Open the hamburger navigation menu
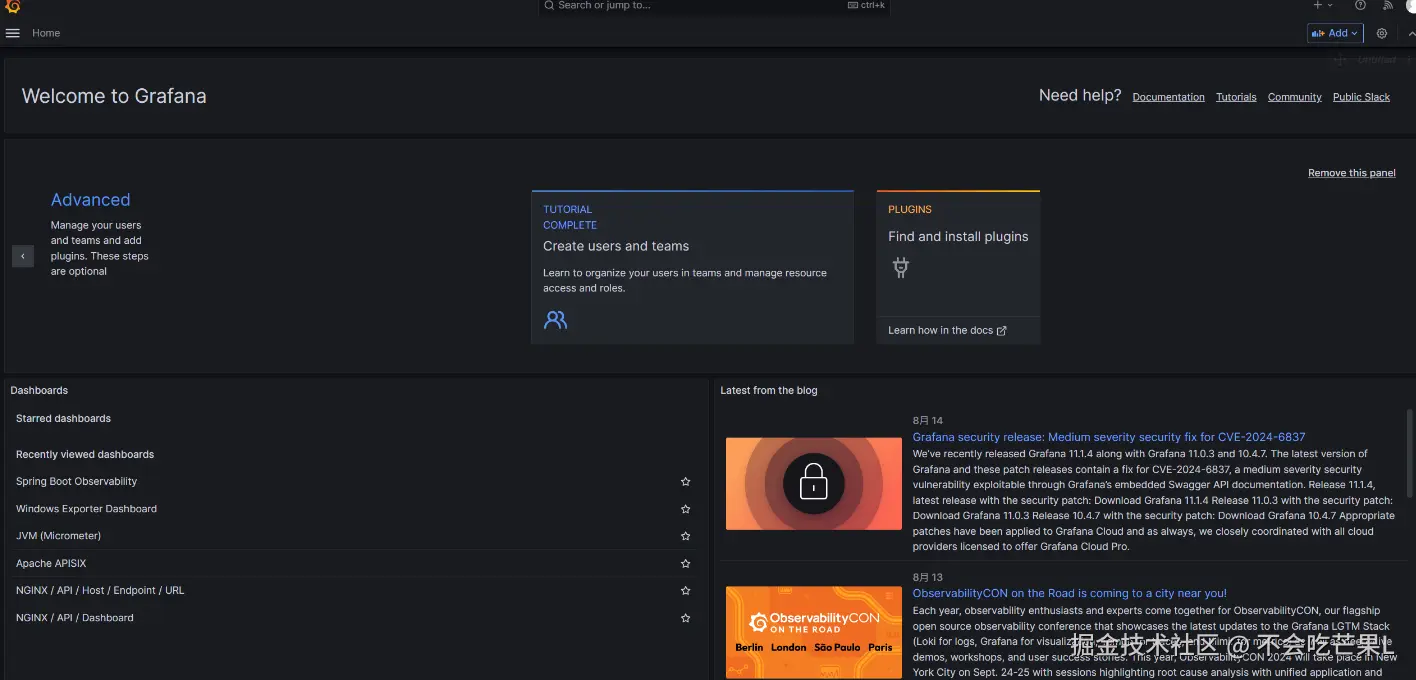This screenshot has height=680, width=1416. (12, 33)
